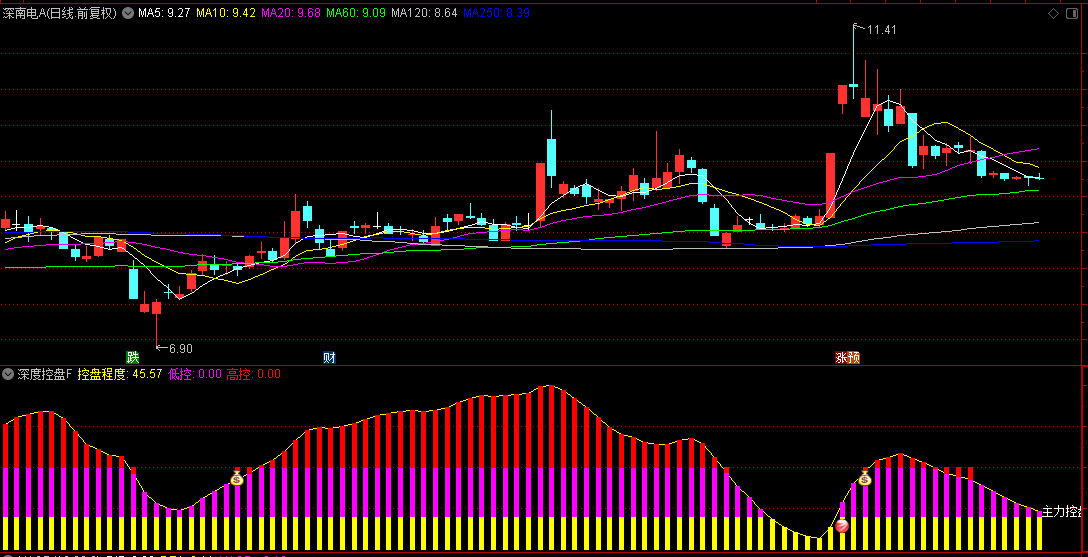Click the MA5: 9.27 label
The width and height of the screenshot is (1088, 557).
point(164,12)
